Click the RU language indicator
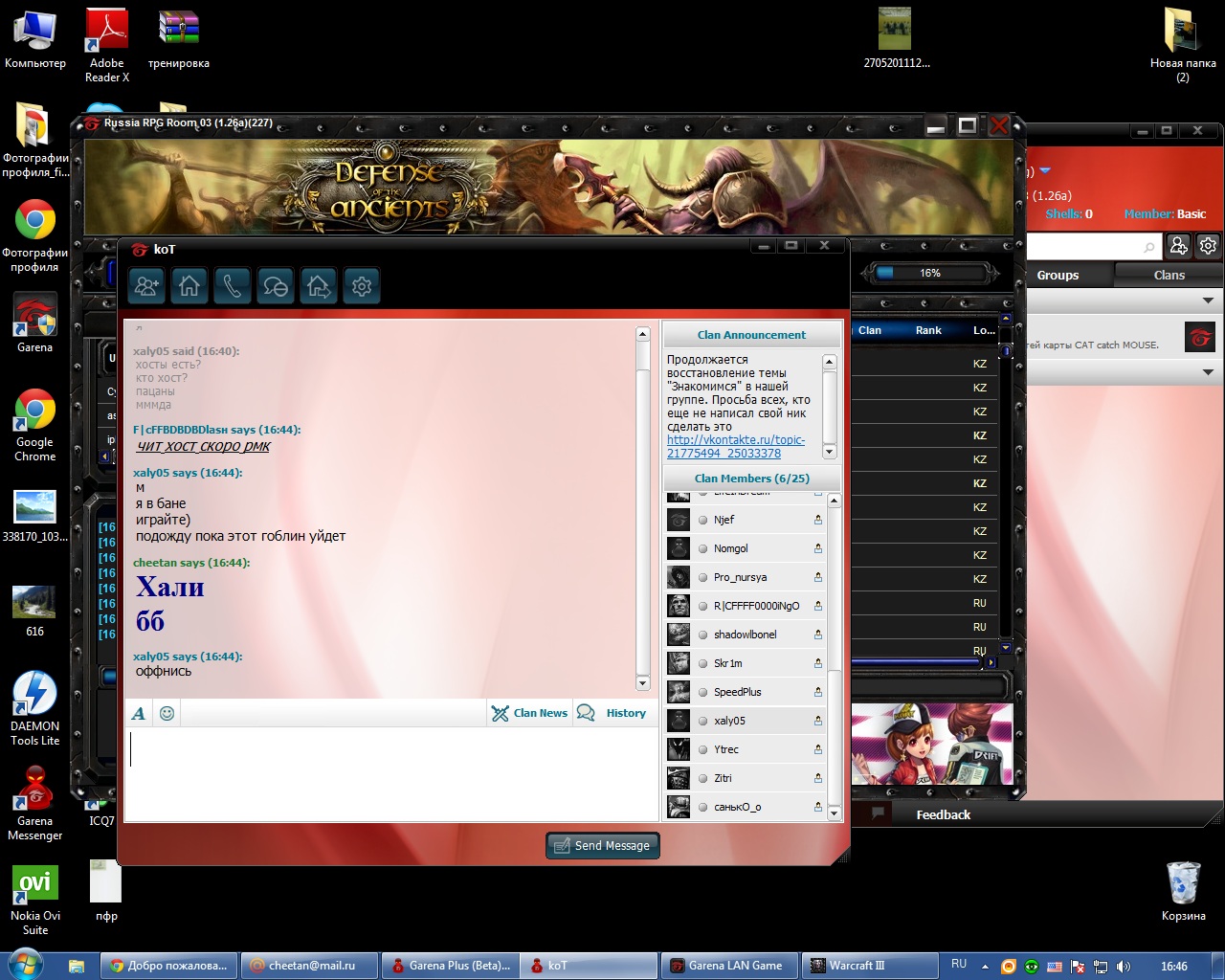 959,964
